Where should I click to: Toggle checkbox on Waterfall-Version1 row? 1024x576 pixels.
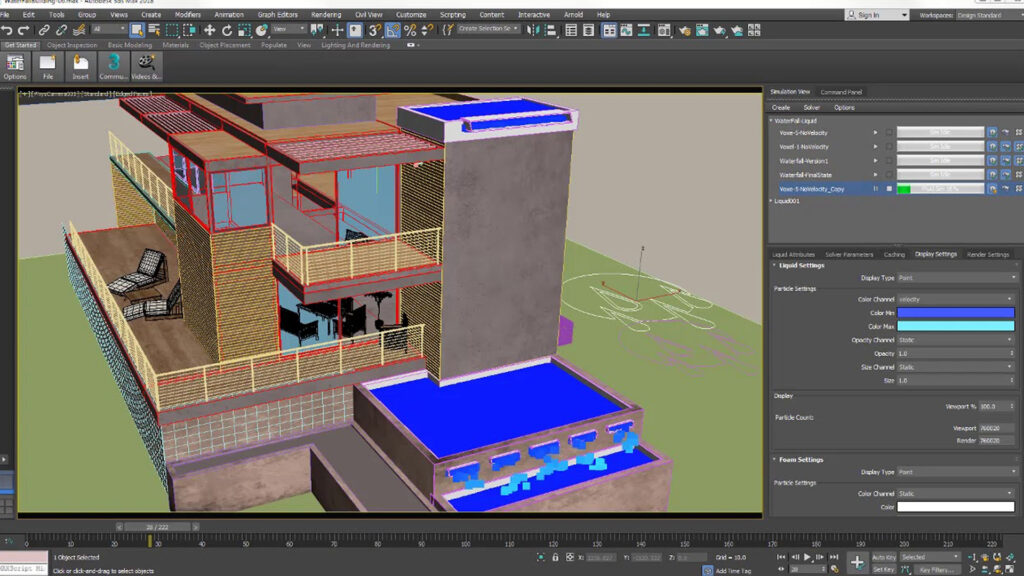pyautogui.click(x=889, y=161)
